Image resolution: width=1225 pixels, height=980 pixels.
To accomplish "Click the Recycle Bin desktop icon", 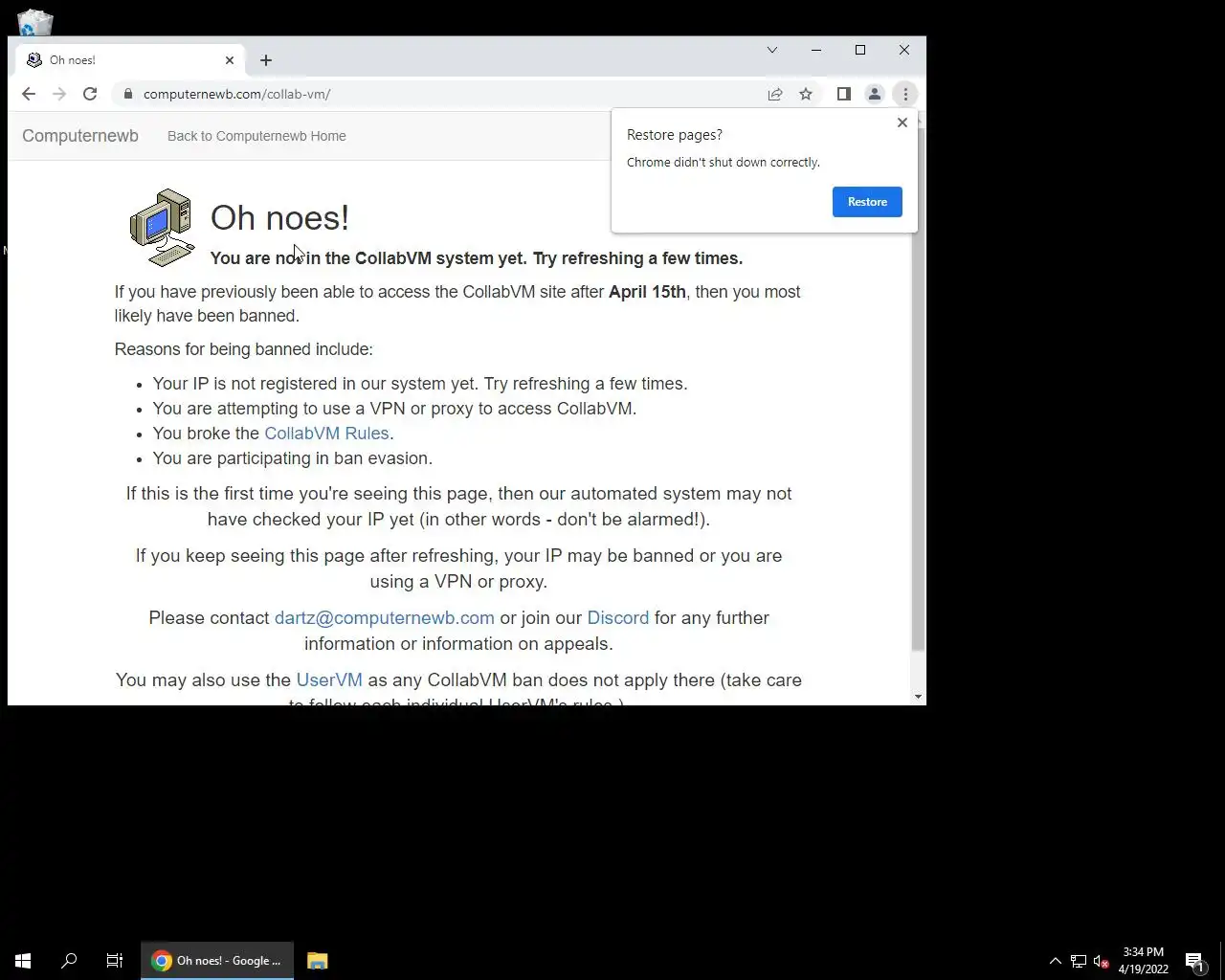I will click(x=35, y=21).
